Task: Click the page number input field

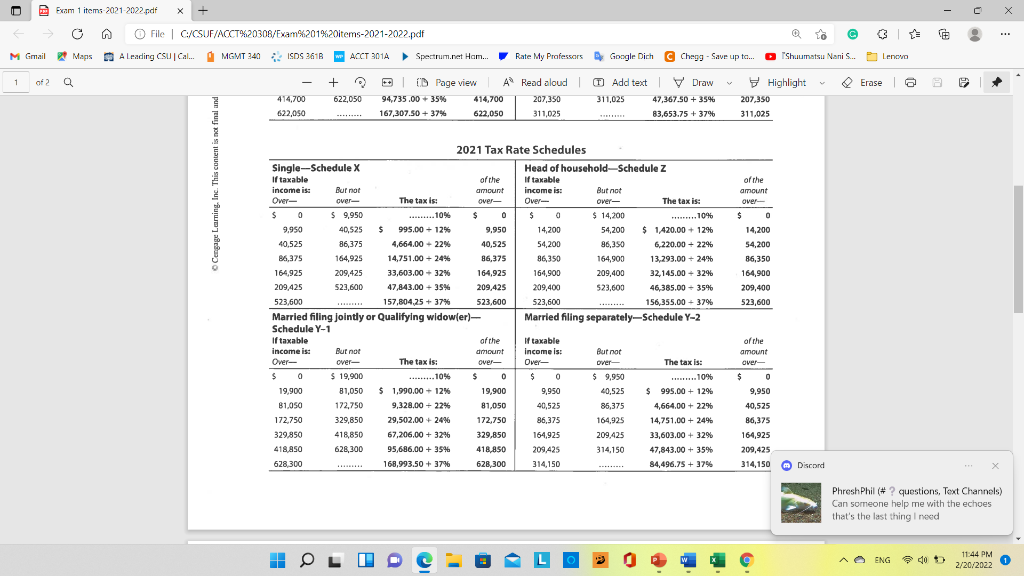Action: click(x=16, y=82)
